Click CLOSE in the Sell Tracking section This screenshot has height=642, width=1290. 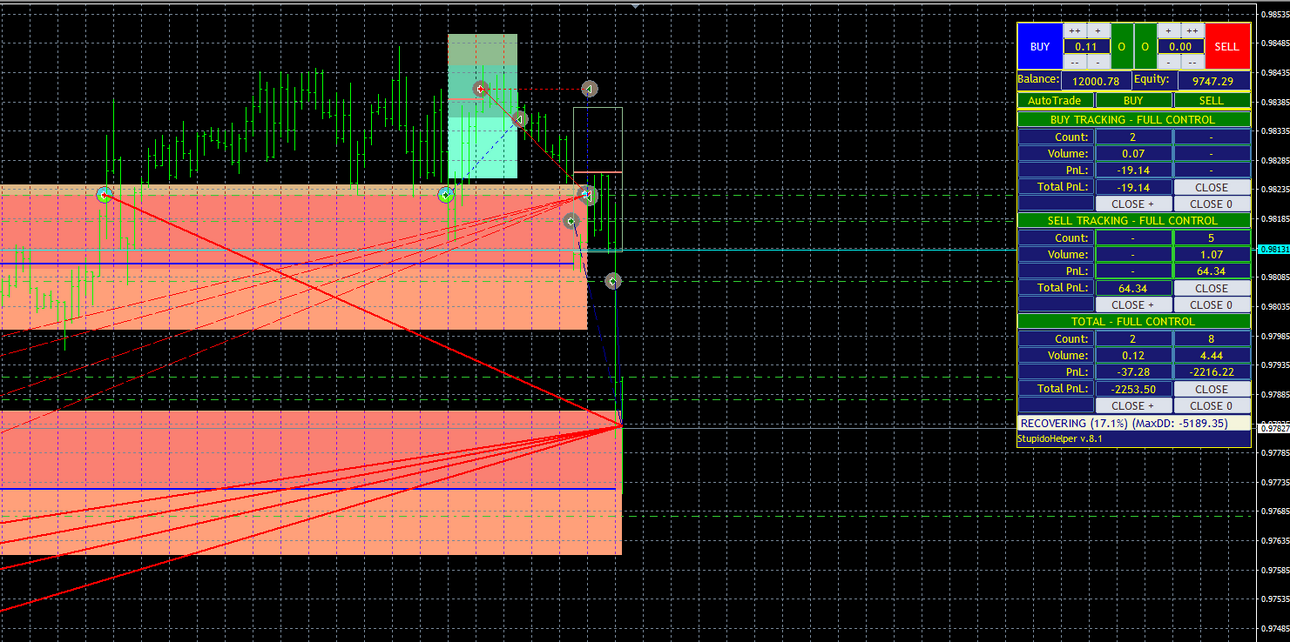coord(1212,288)
